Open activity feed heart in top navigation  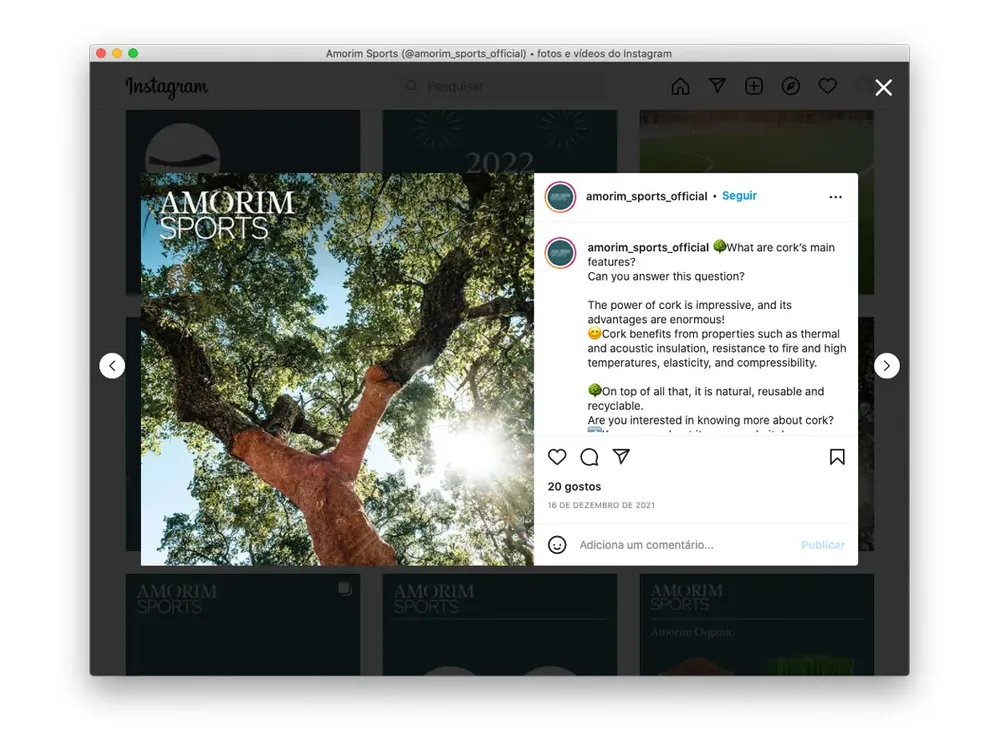pyautogui.click(x=827, y=86)
